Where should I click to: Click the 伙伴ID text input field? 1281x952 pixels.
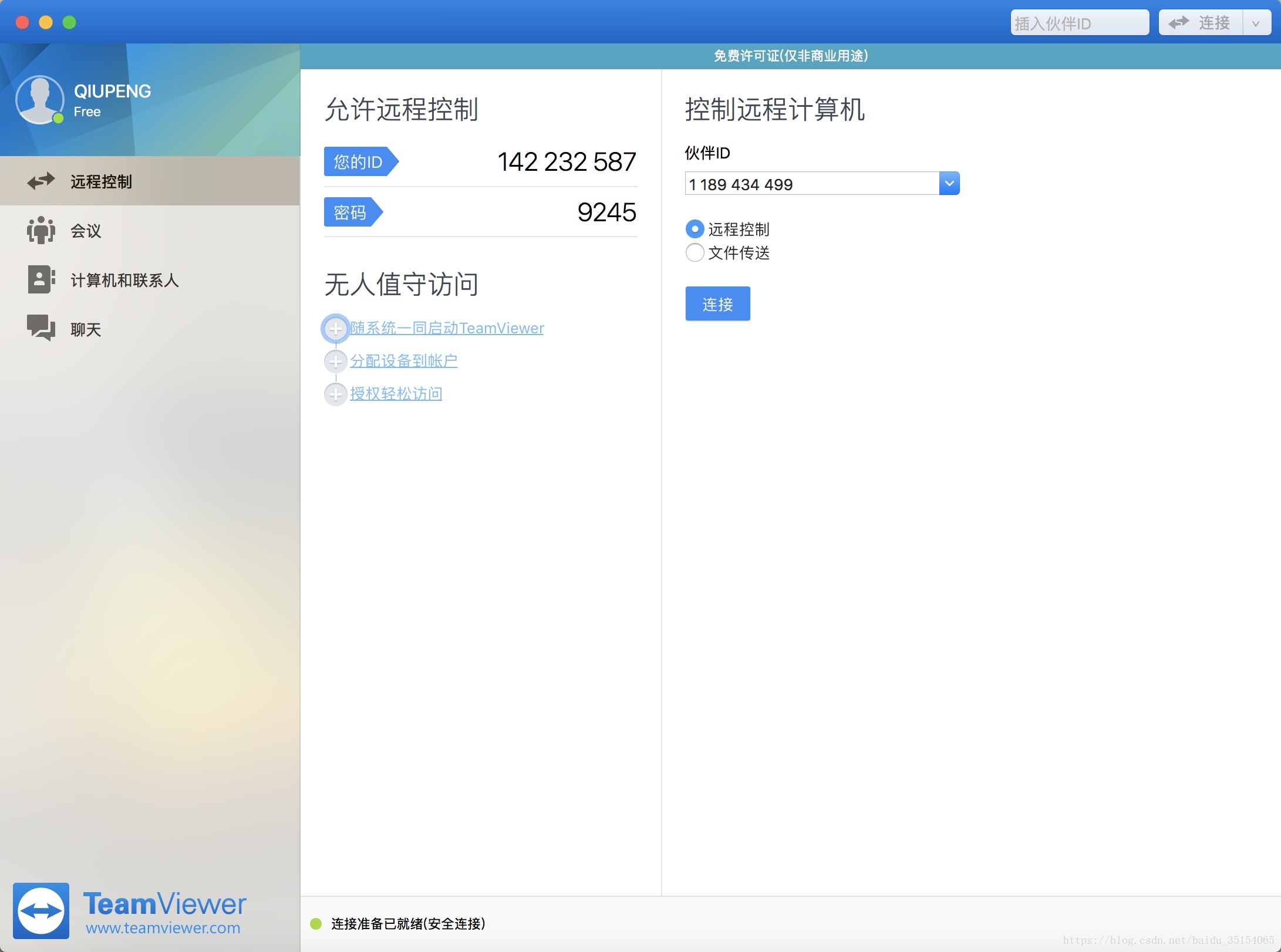tap(811, 184)
